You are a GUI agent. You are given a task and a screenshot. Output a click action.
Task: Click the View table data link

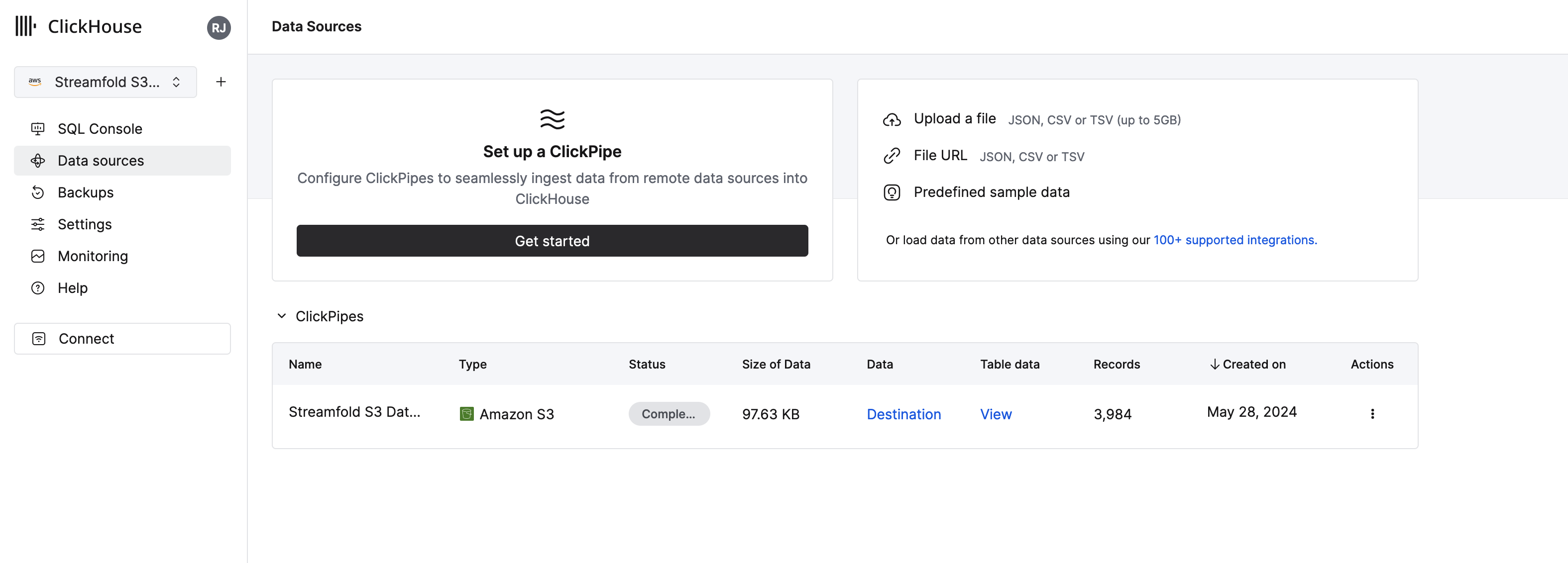point(996,414)
